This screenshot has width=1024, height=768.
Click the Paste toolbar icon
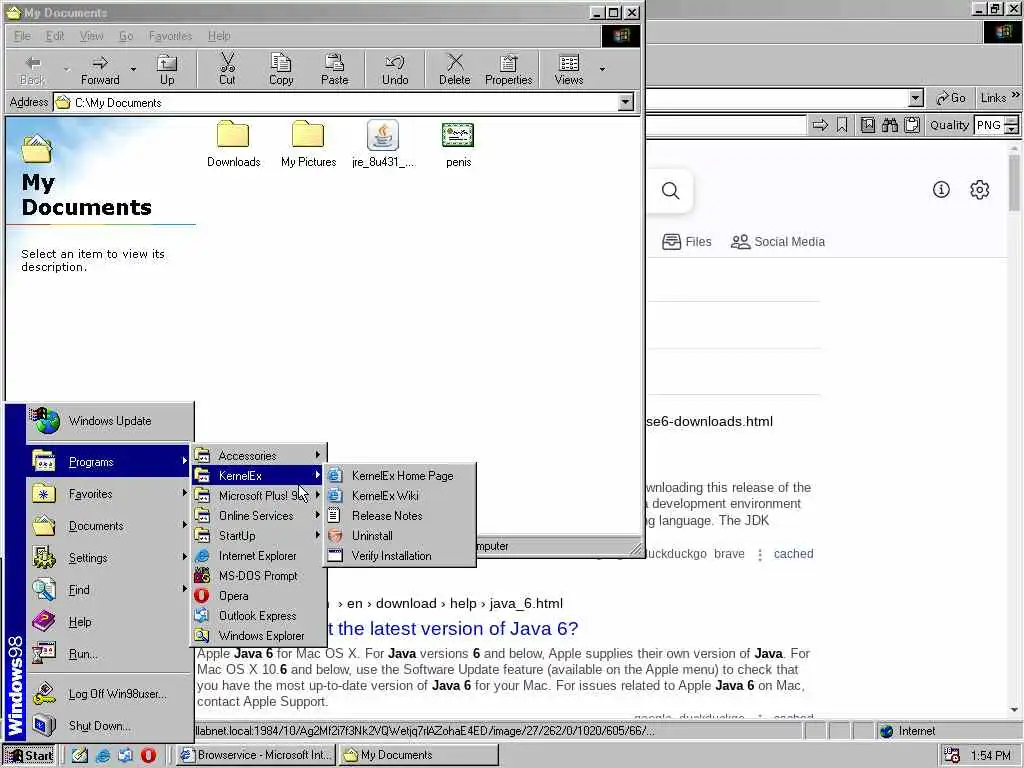334,69
